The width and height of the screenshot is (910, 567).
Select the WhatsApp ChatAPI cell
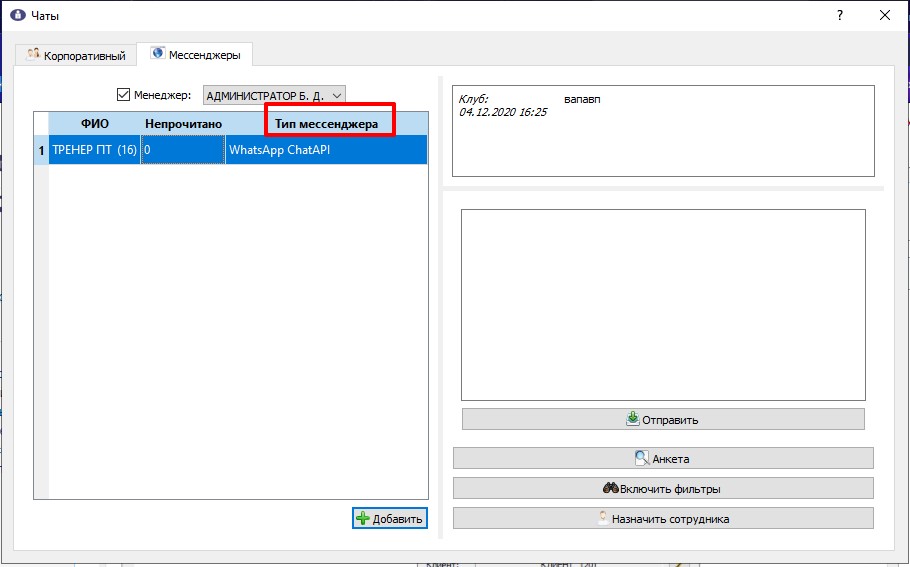coord(326,150)
